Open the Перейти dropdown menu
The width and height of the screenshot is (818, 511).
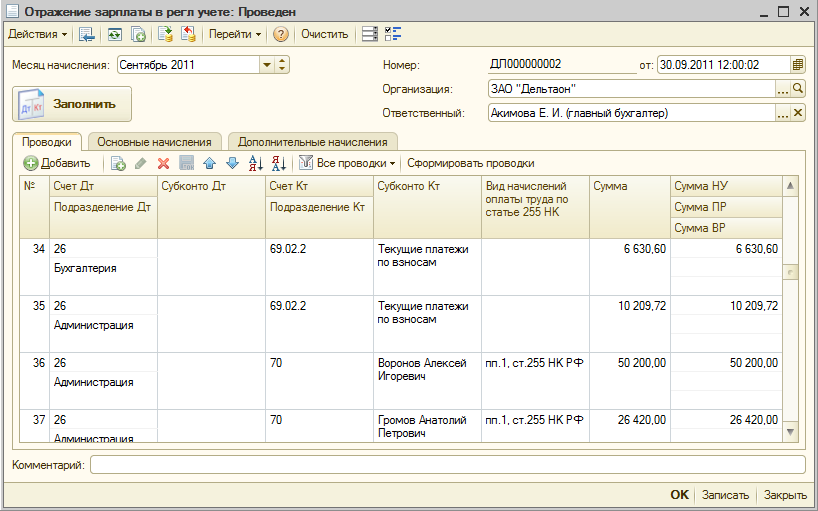234,34
